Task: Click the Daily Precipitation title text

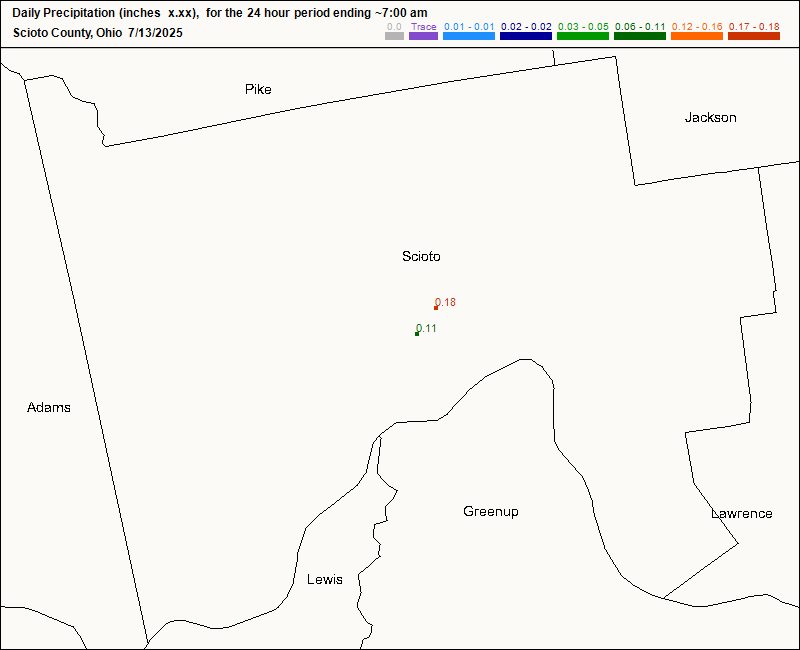Action: (220, 13)
